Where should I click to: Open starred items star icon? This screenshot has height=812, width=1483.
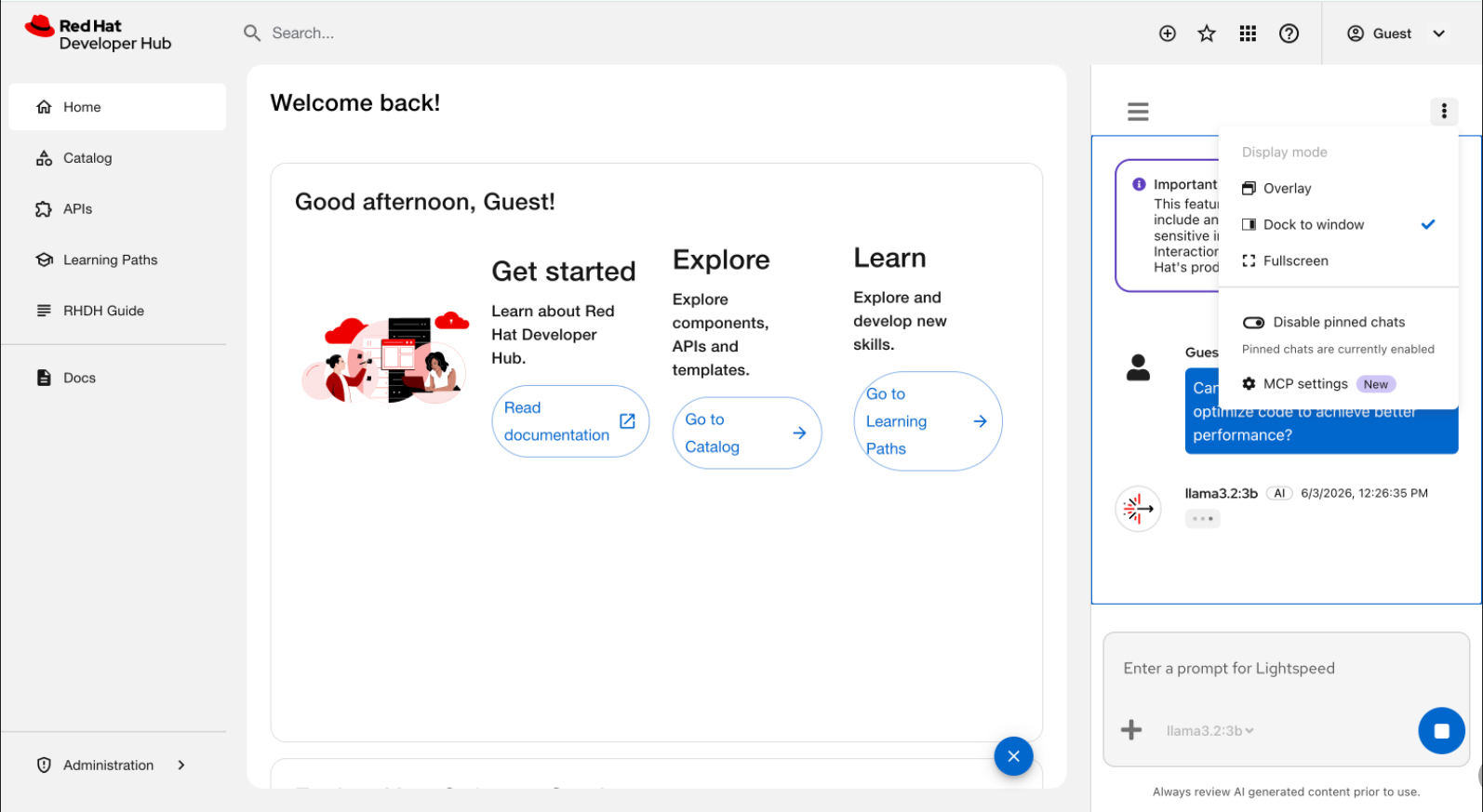(1207, 33)
